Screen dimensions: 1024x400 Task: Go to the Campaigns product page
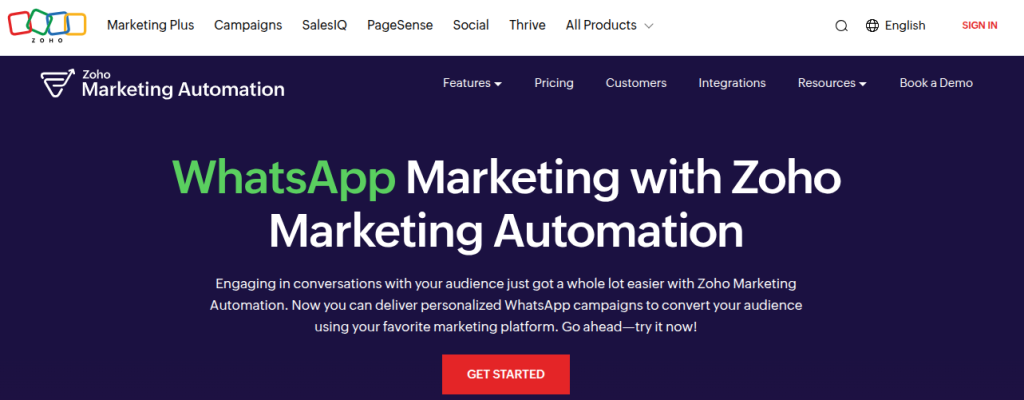248,25
